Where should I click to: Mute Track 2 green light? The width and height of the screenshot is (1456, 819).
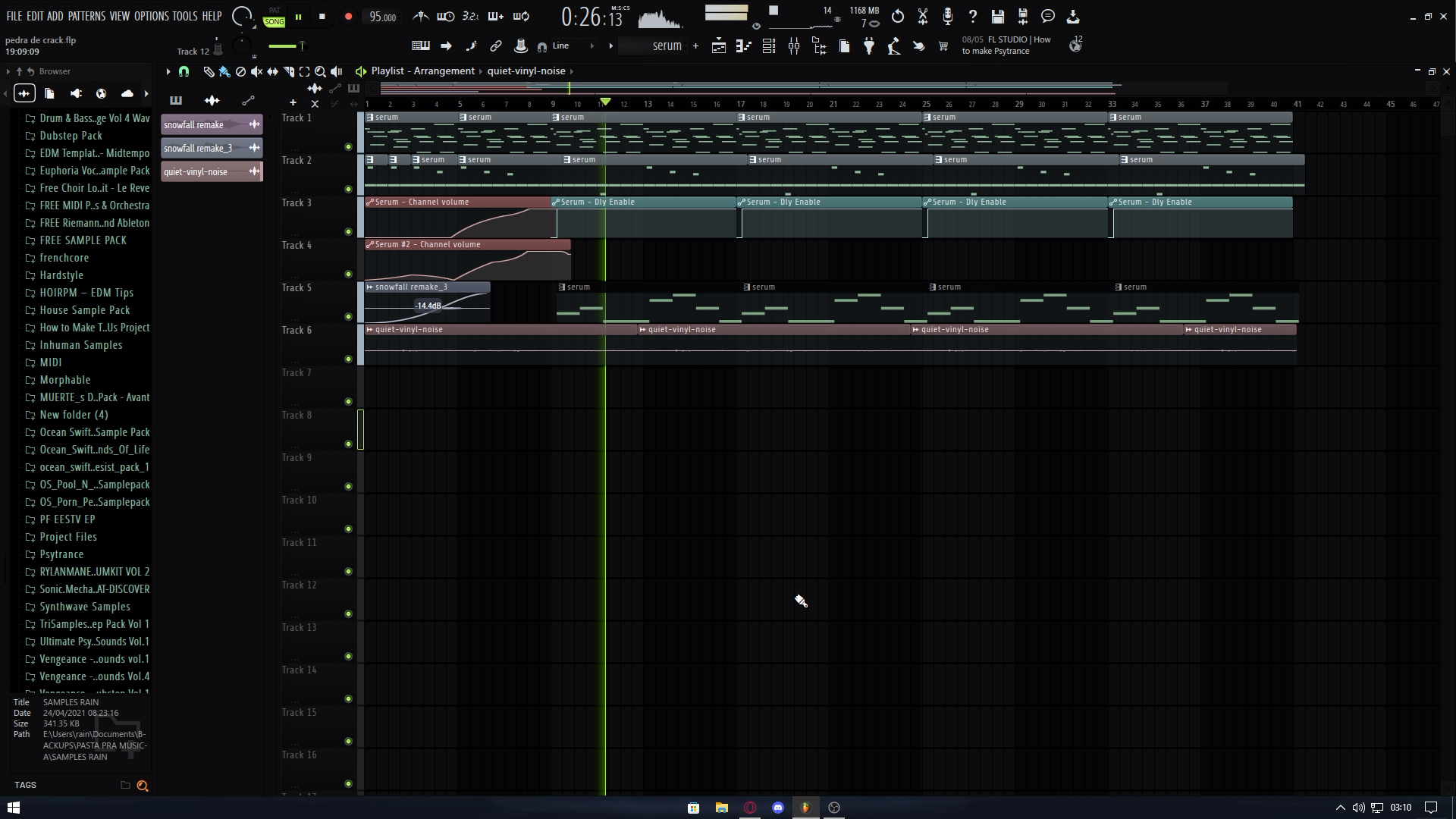[348, 189]
